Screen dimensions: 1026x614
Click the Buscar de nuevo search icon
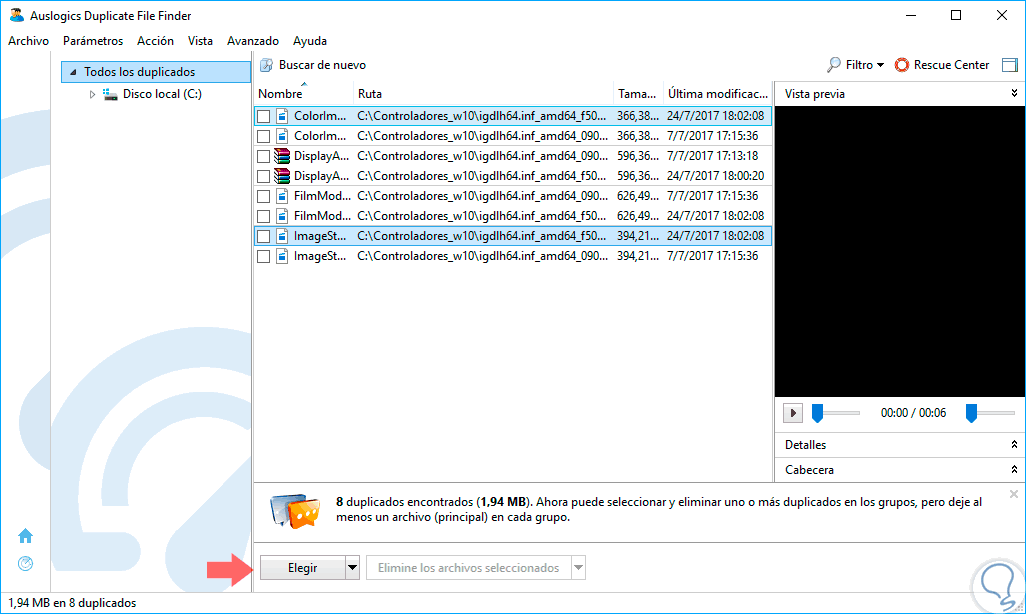[x=266, y=65]
